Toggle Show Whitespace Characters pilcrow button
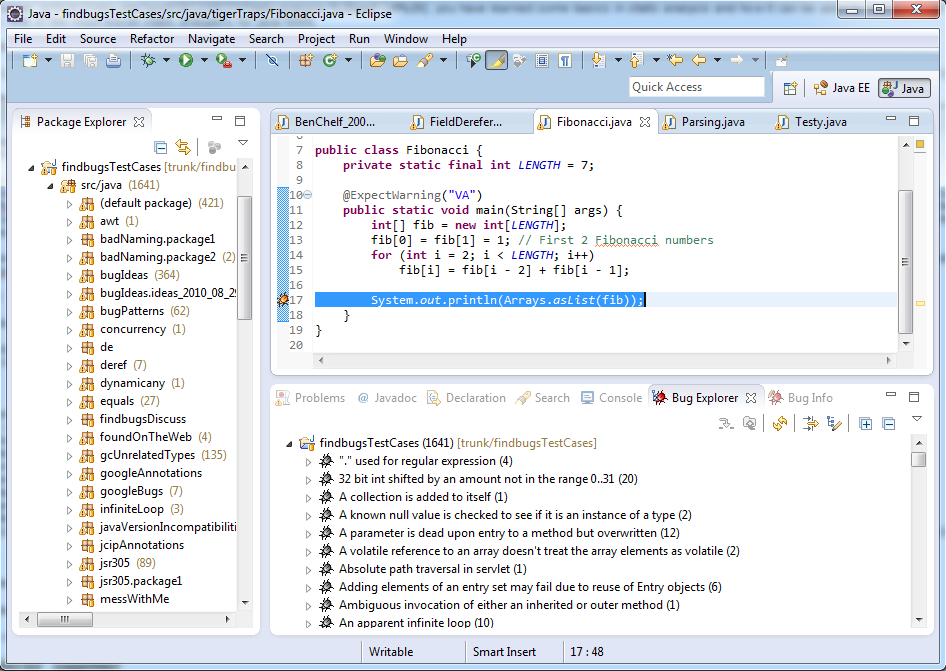This screenshot has height=671, width=946. tap(565, 61)
